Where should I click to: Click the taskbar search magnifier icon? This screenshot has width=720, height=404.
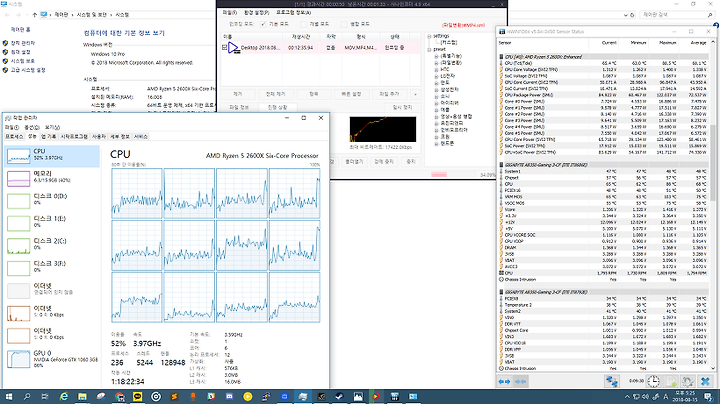[27, 397]
